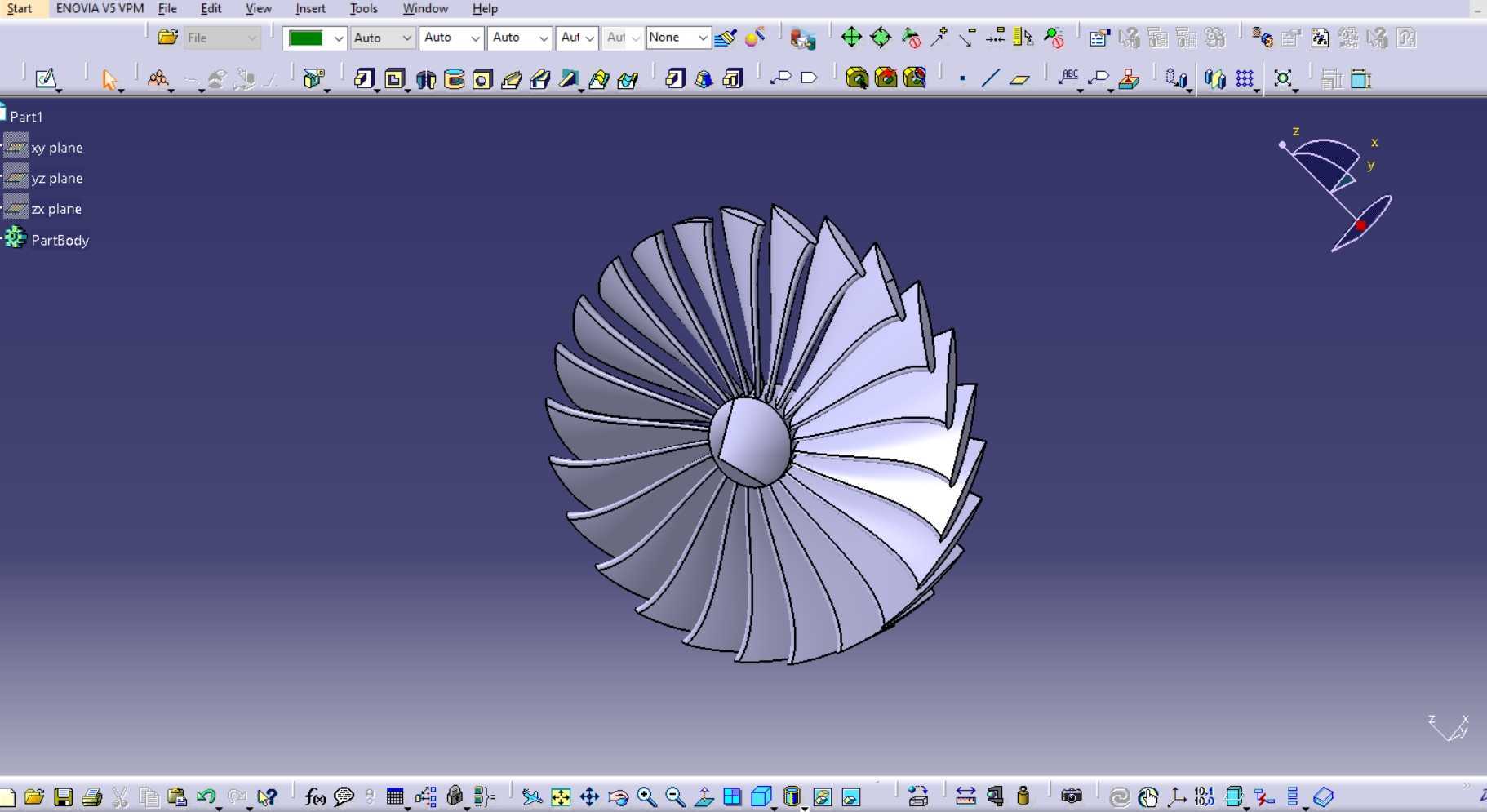The image size is (1487, 812).
Task: Expand the first Auto dropdown
Action: (383, 38)
